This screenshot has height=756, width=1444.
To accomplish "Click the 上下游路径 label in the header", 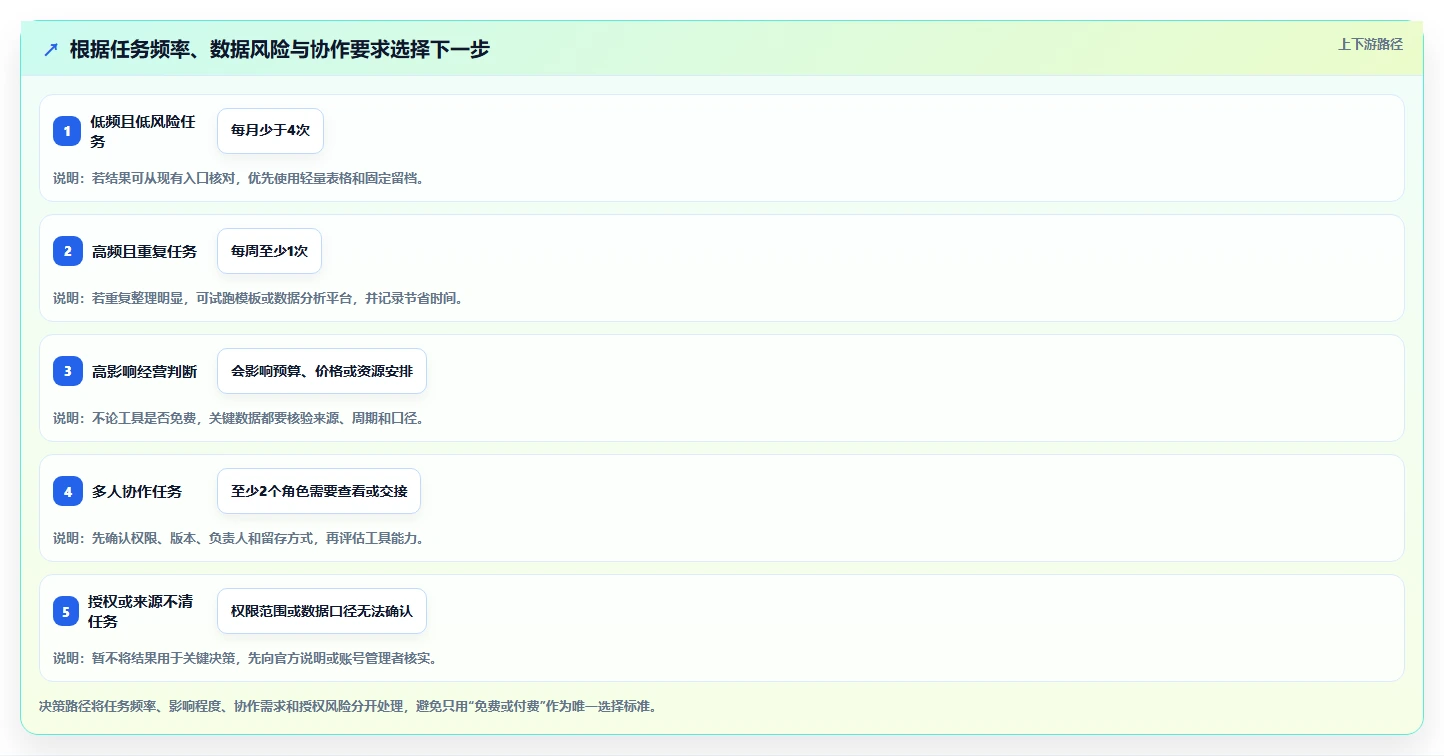I will 1371,44.
